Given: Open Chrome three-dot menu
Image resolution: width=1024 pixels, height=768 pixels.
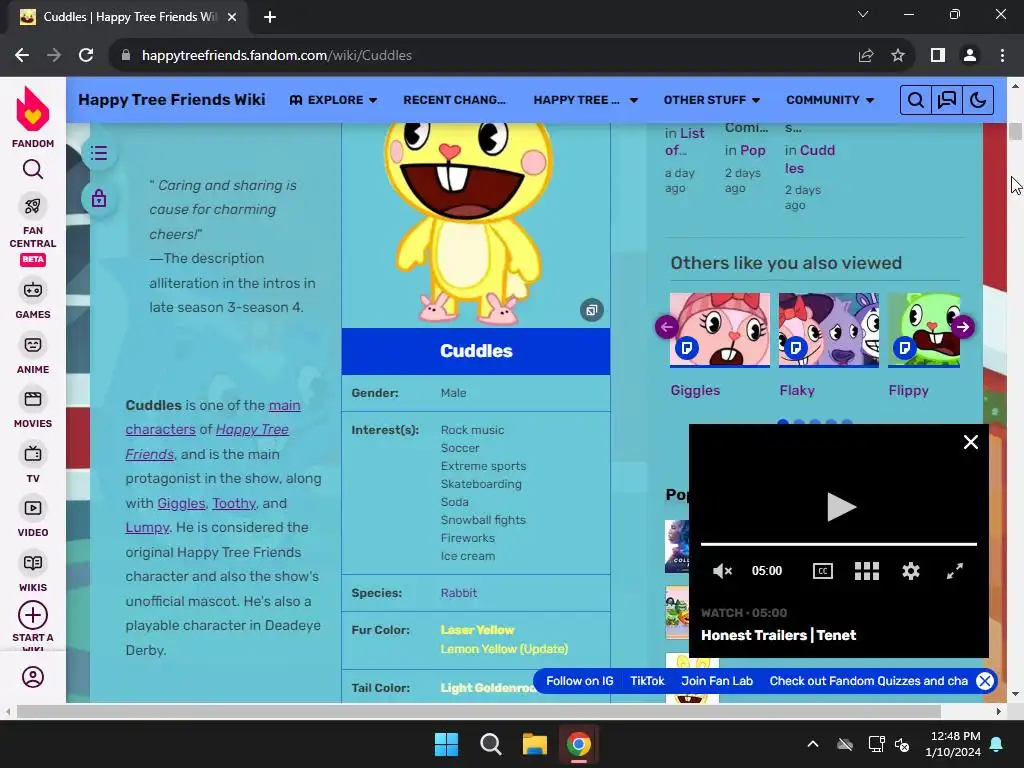Looking at the screenshot, I should click(1002, 56).
